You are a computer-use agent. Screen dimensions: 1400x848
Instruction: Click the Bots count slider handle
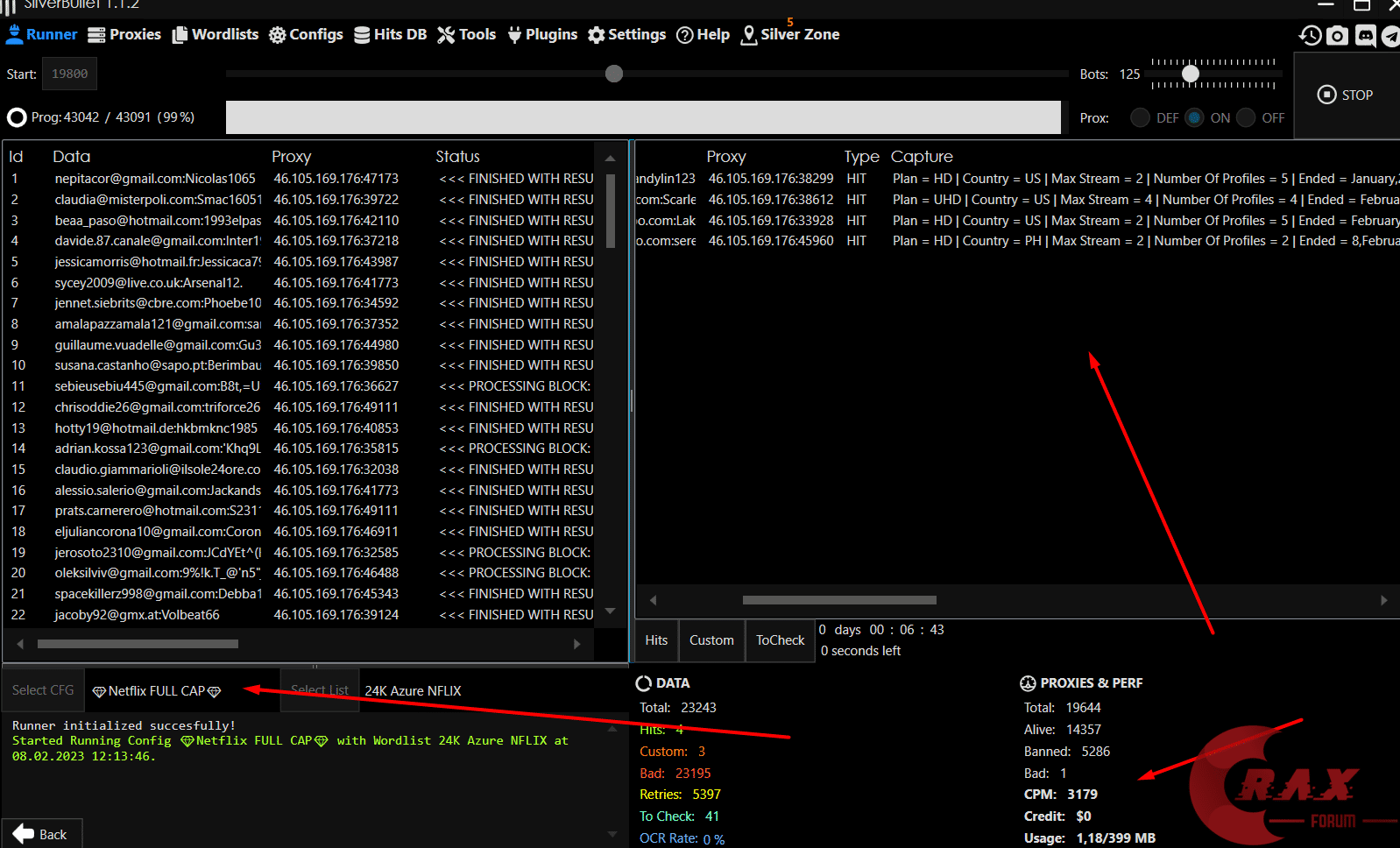1190,74
